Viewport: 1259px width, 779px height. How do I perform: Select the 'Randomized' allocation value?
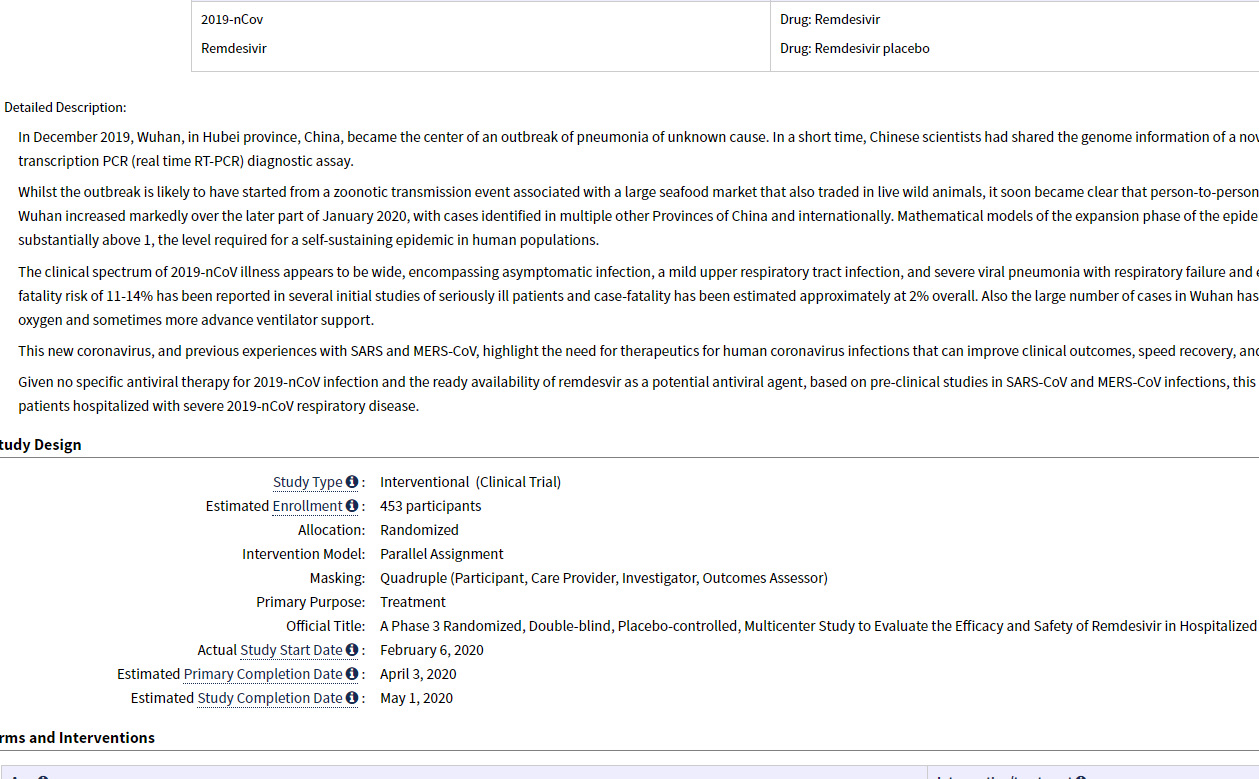[x=419, y=530]
